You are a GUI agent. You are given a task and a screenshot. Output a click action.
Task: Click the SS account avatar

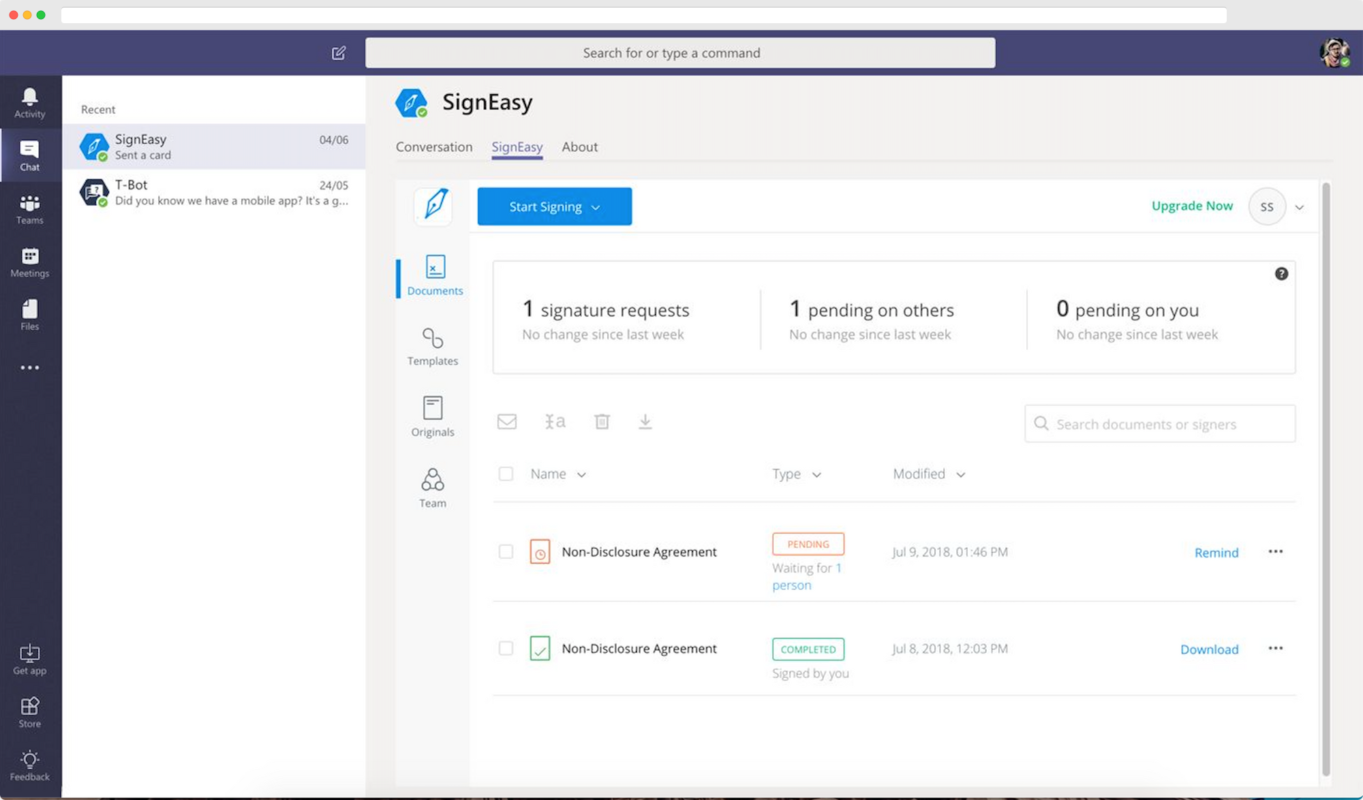tap(1267, 207)
